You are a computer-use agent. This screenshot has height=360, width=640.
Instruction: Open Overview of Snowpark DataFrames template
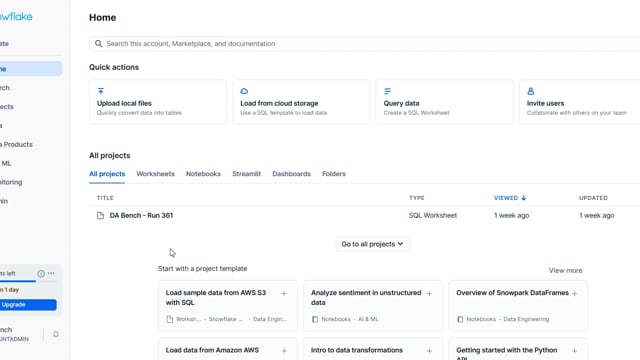(518, 306)
